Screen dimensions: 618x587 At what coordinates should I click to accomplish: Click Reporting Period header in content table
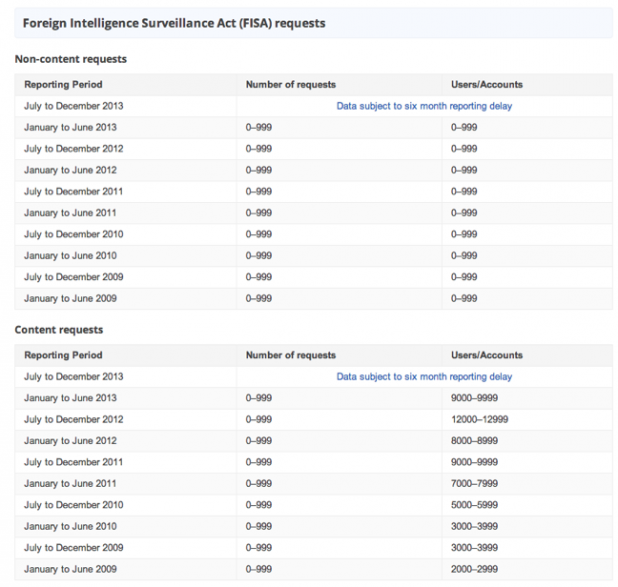[63, 355]
